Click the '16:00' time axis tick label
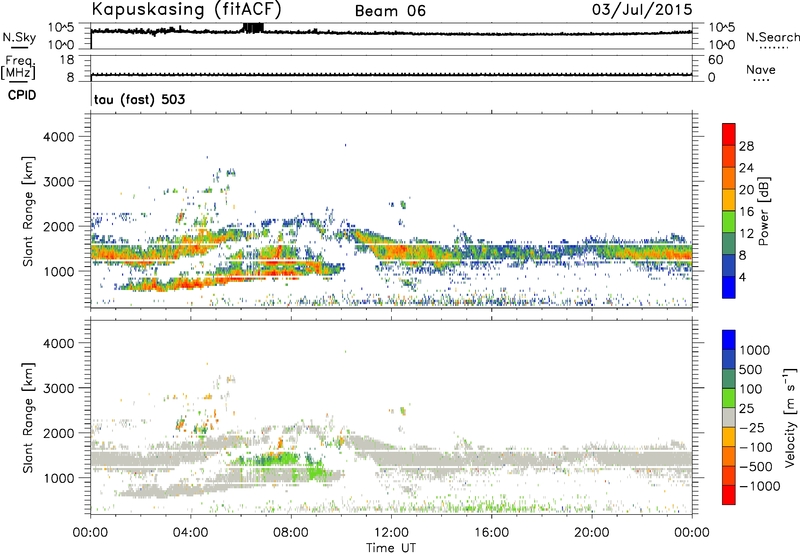Viewport: 800px width, 554px height. (491, 533)
